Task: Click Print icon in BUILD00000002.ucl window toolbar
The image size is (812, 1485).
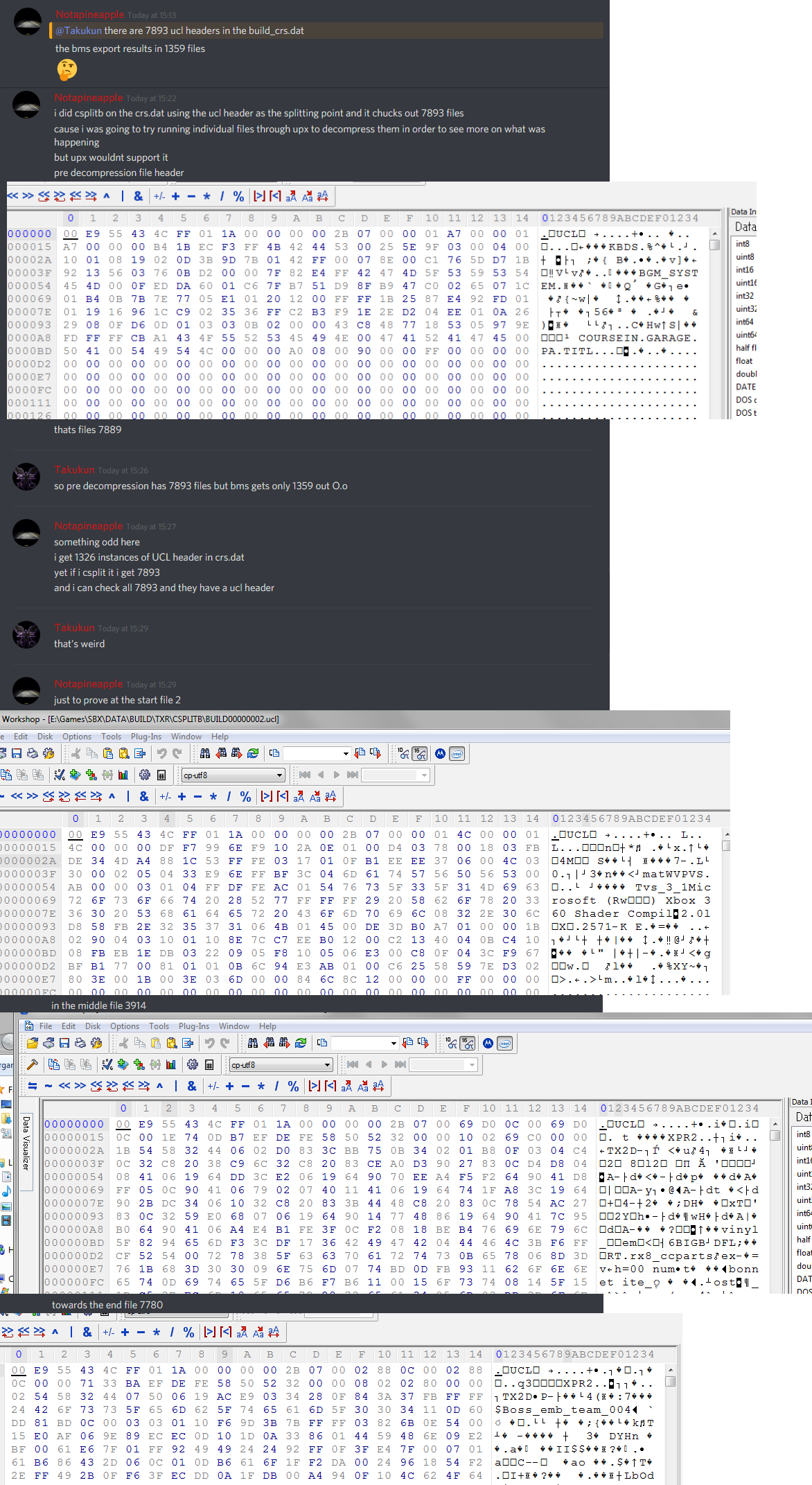Action: click(33, 753)
